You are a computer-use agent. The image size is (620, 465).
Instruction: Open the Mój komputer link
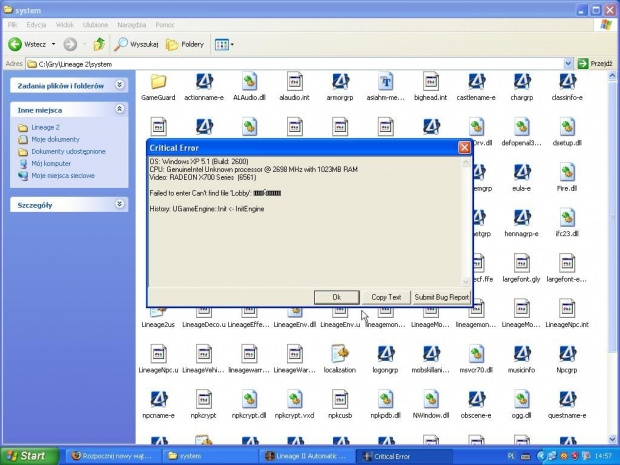(51, 163)
